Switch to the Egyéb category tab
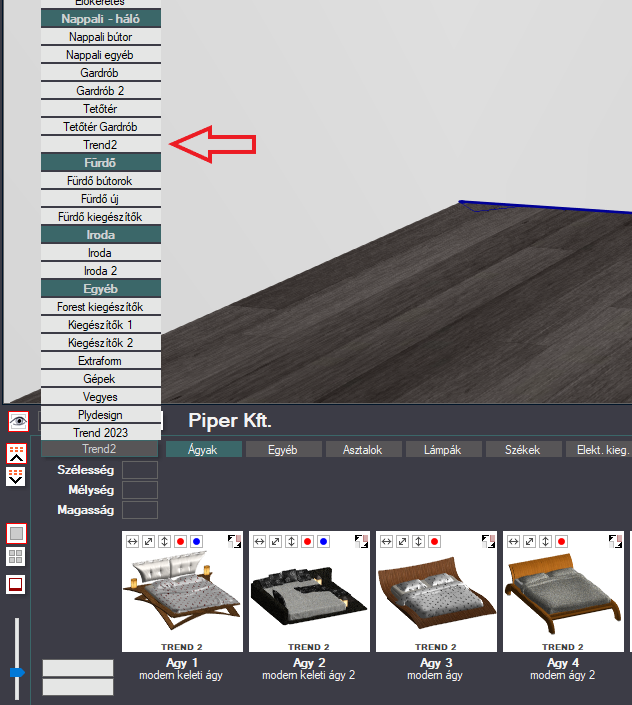The image size is (632, 705). [284, 450]
